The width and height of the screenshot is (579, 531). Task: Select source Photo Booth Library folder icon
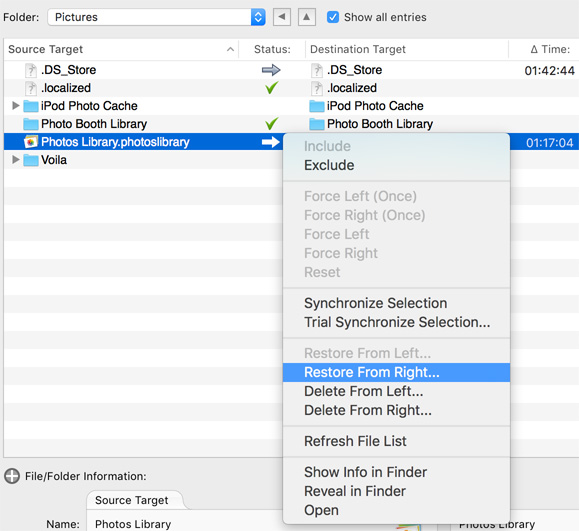(31, 124)
